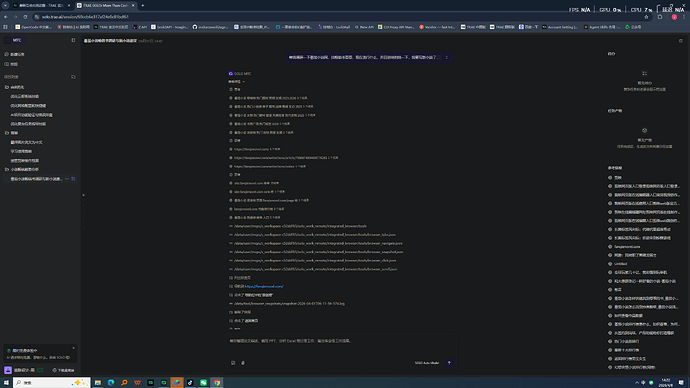This screenshot has width=690, height=388.
Task: Send the message with the arrow button
Action: 449,363
